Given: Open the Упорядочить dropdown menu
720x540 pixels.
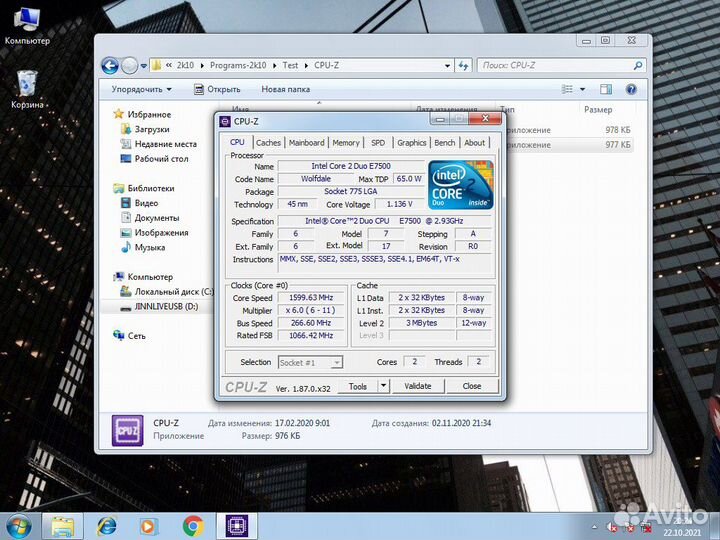Looking at the screenshot, I should click(141, 89).
